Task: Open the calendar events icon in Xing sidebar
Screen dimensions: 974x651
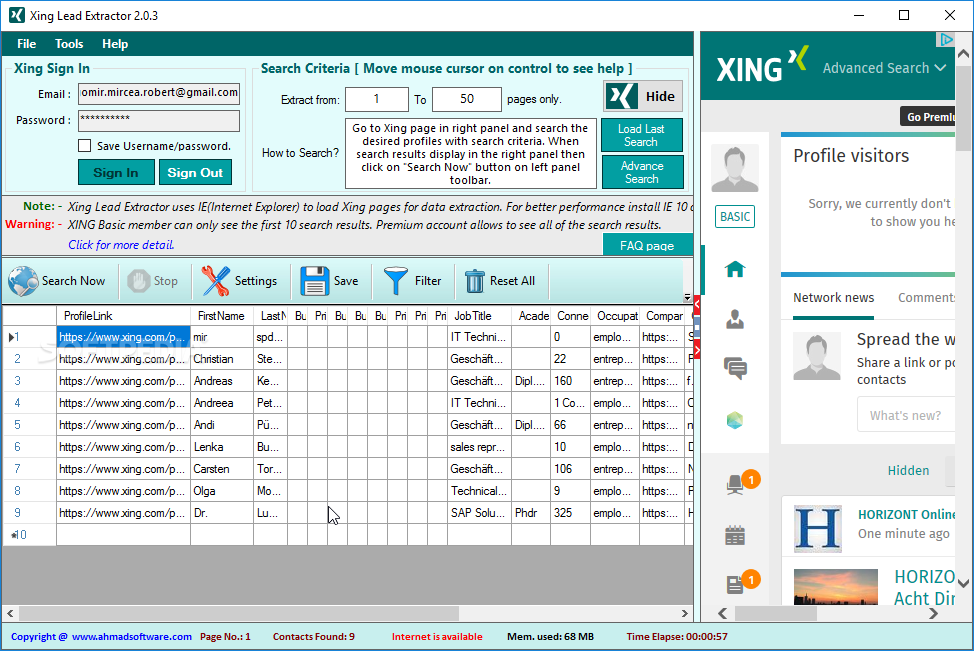Action: (x=735, y=535)
